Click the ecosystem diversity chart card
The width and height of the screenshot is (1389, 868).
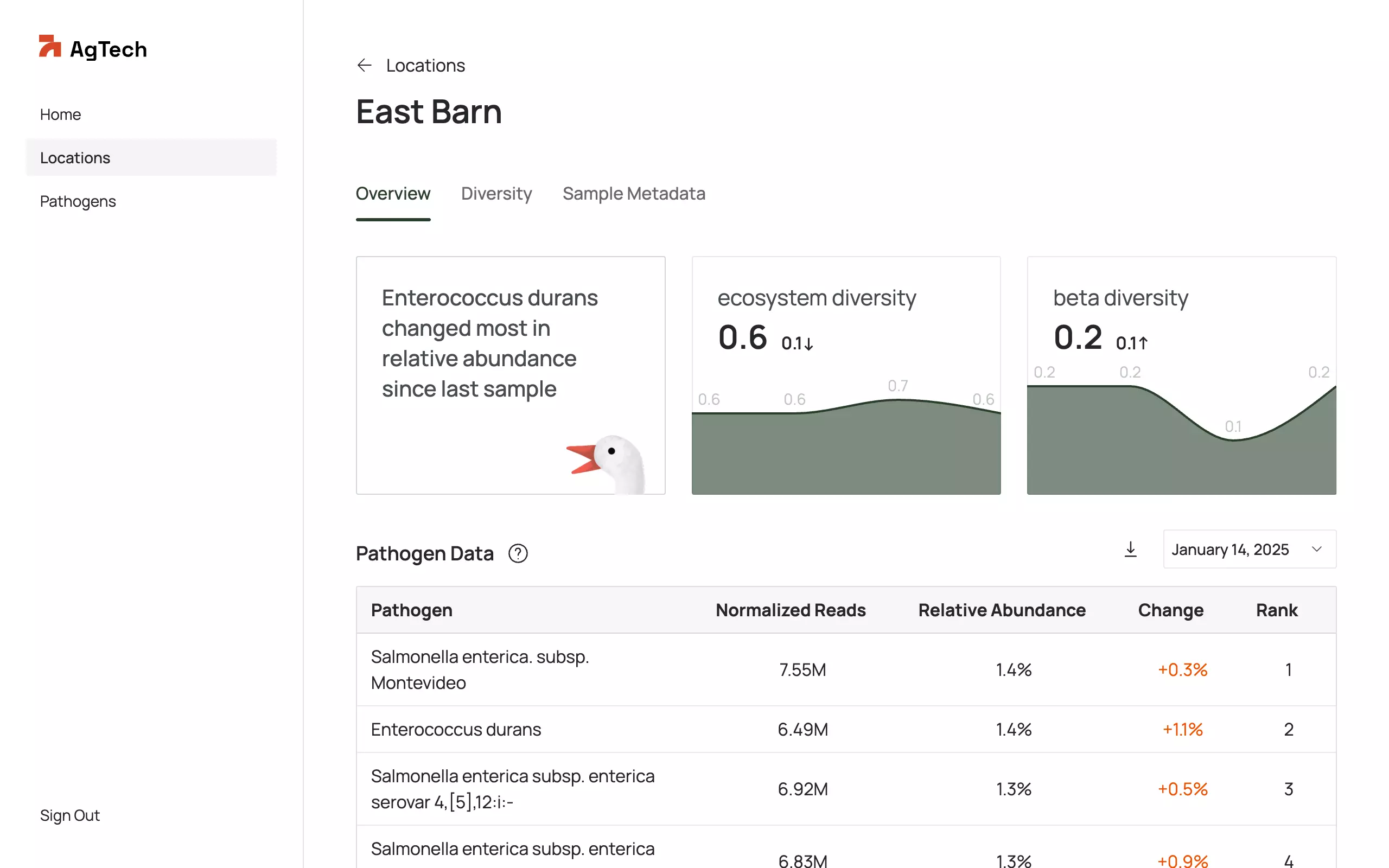point(845,375)
